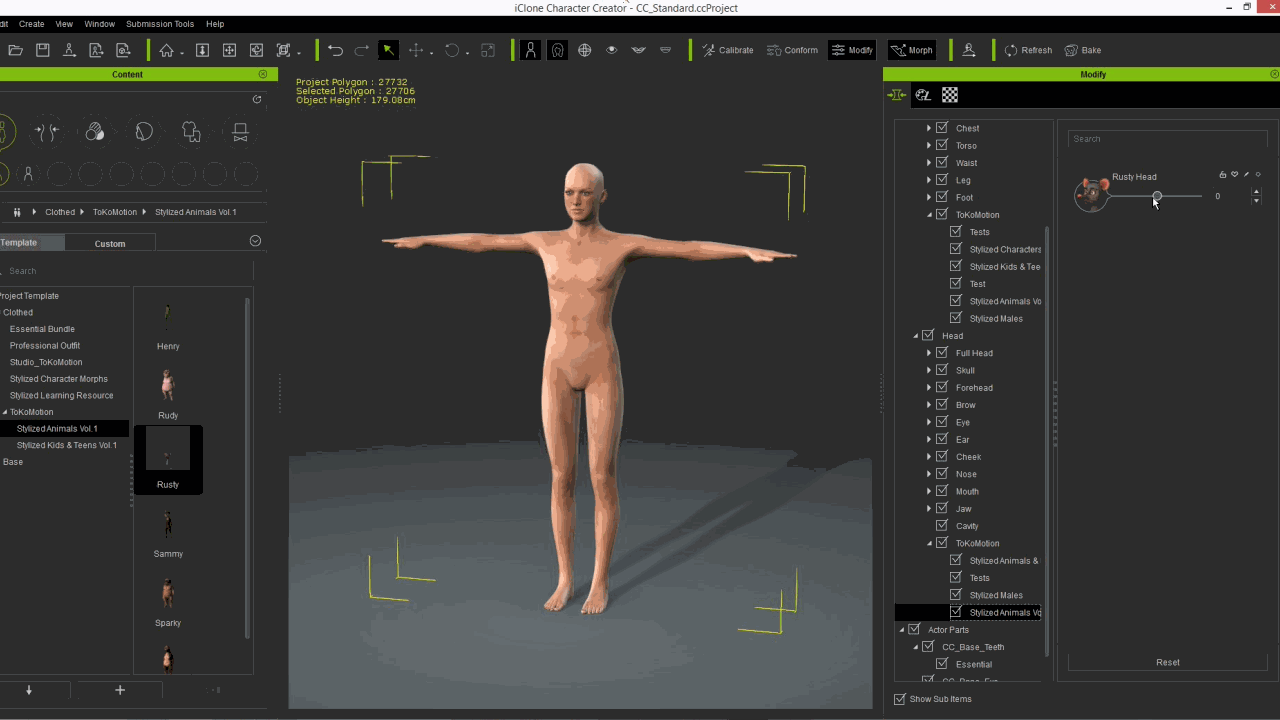
Task: Expand the Waist tree node
Action: (x=929, y=163)
